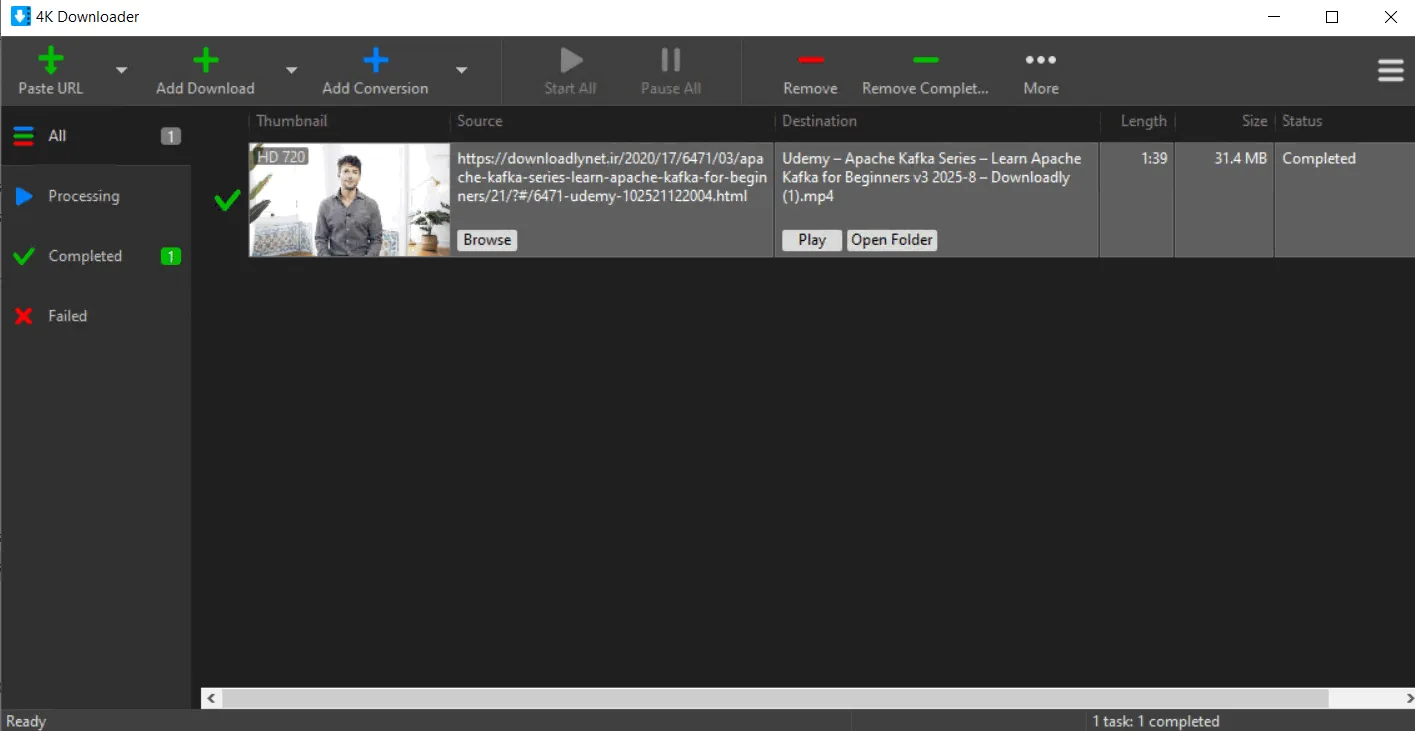Screen dimensions: 1415x731
Task: Filter by Failed tasks
Action: pyautogui.click(x=96, y=316)
